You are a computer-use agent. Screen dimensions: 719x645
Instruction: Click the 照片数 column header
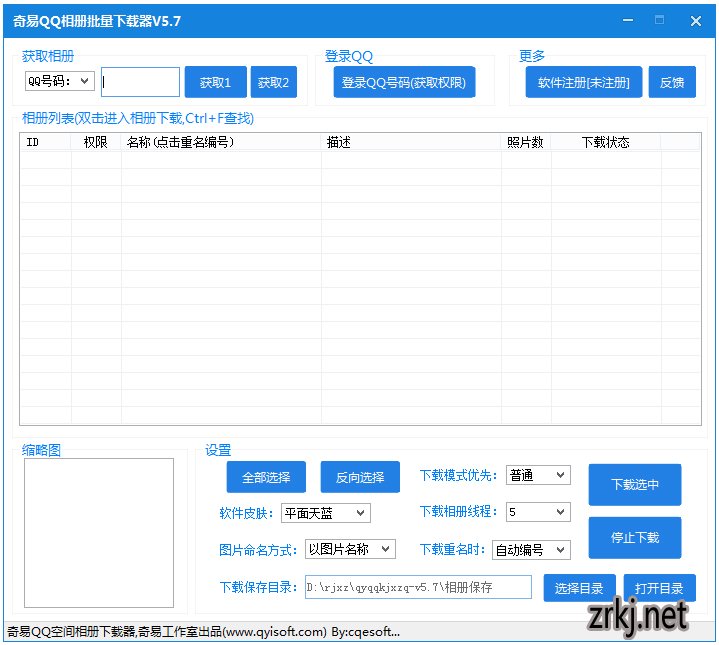[526, 142]
